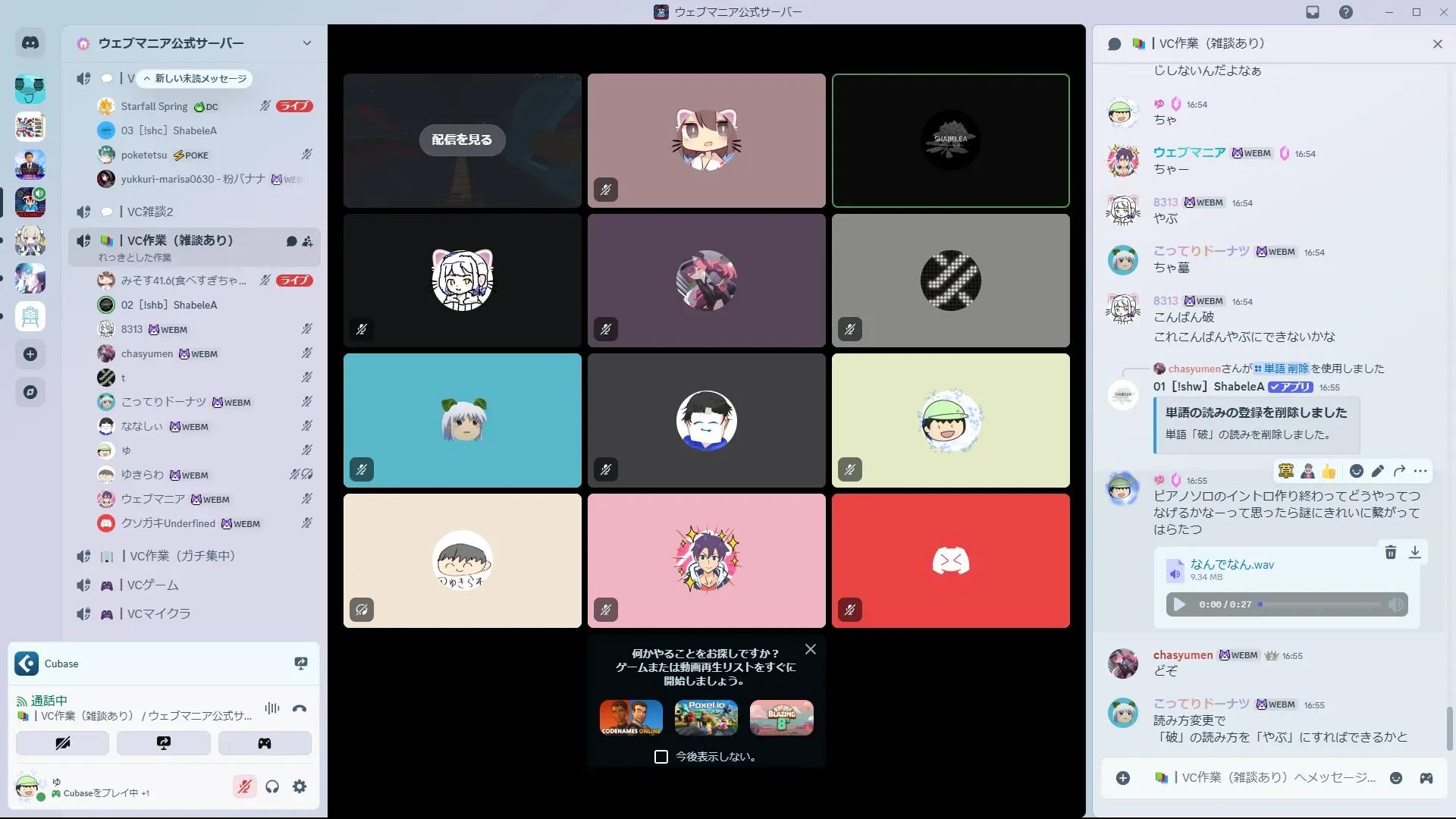This screenshot has width=1456, height=819.
Task: Start an activity with the controller button
Action: pyautogui.click(x=265, y=743)
